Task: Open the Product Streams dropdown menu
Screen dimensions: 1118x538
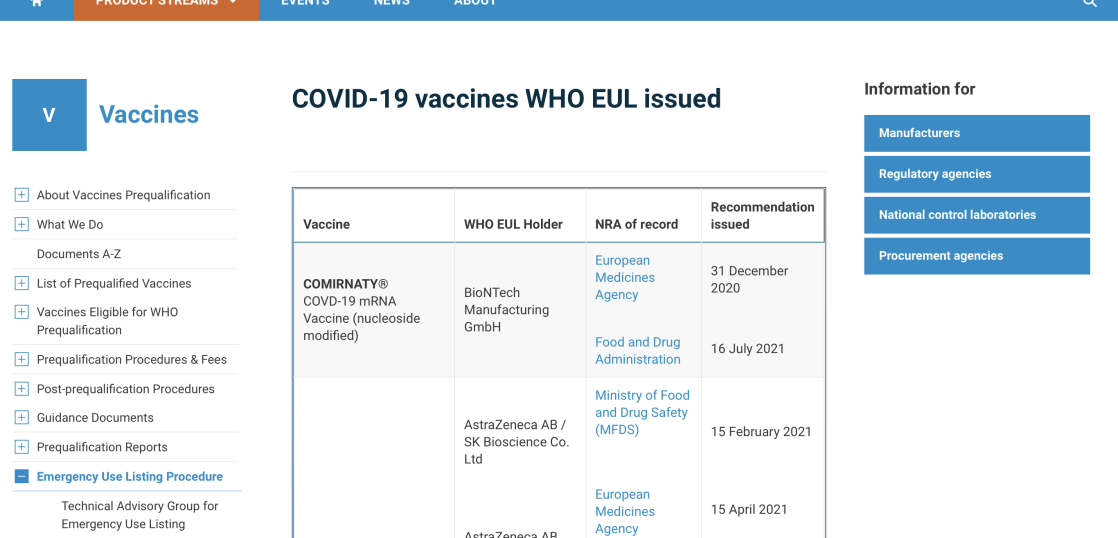Action: coord(166,4)
